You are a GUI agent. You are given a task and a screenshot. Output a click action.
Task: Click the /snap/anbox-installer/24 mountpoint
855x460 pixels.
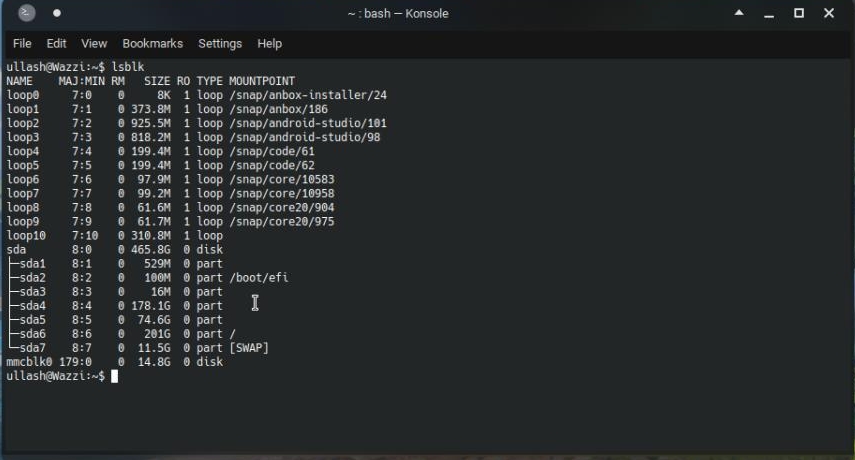click(308, 95)
